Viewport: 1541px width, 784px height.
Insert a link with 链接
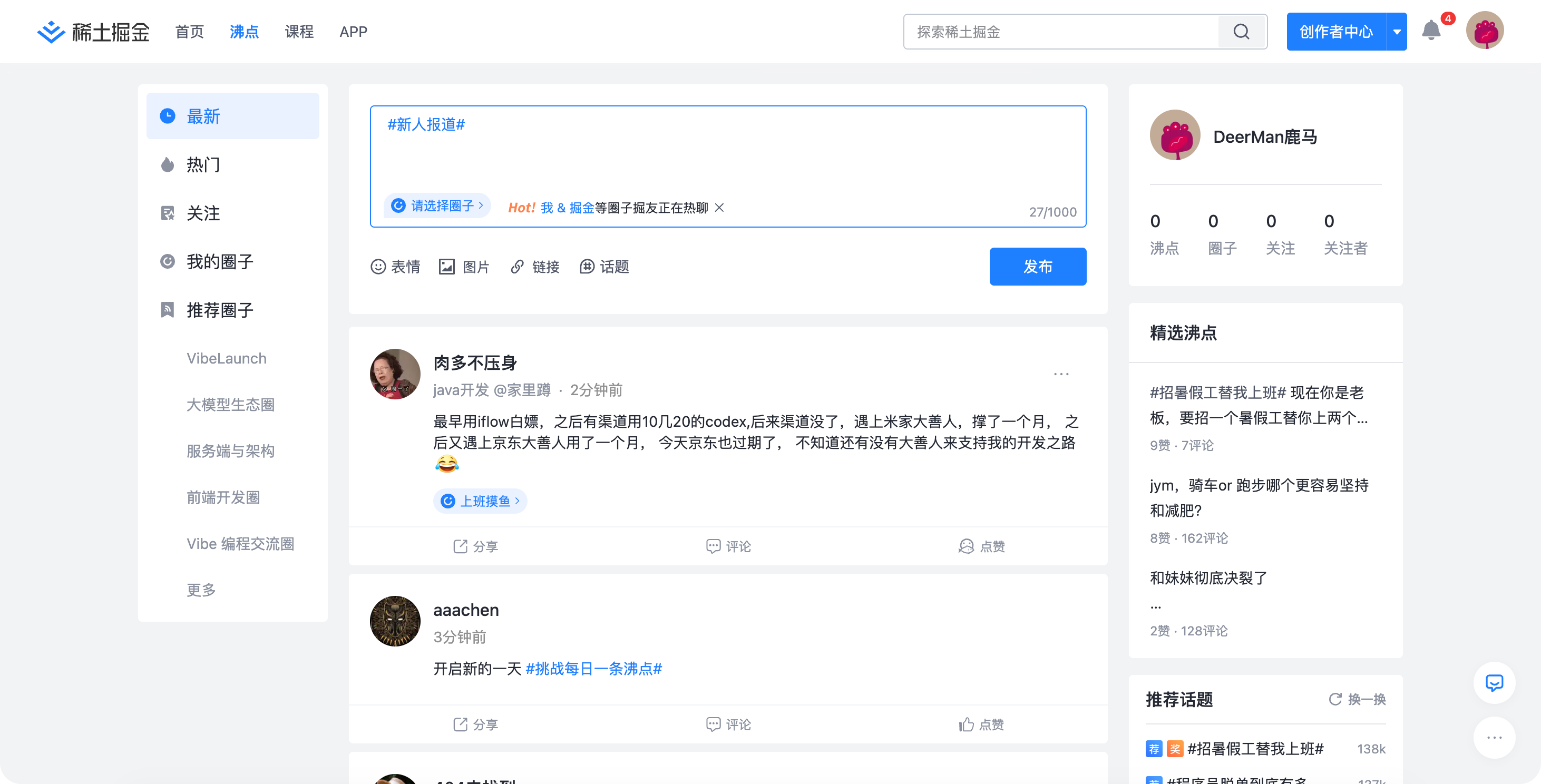pos(535,267)
